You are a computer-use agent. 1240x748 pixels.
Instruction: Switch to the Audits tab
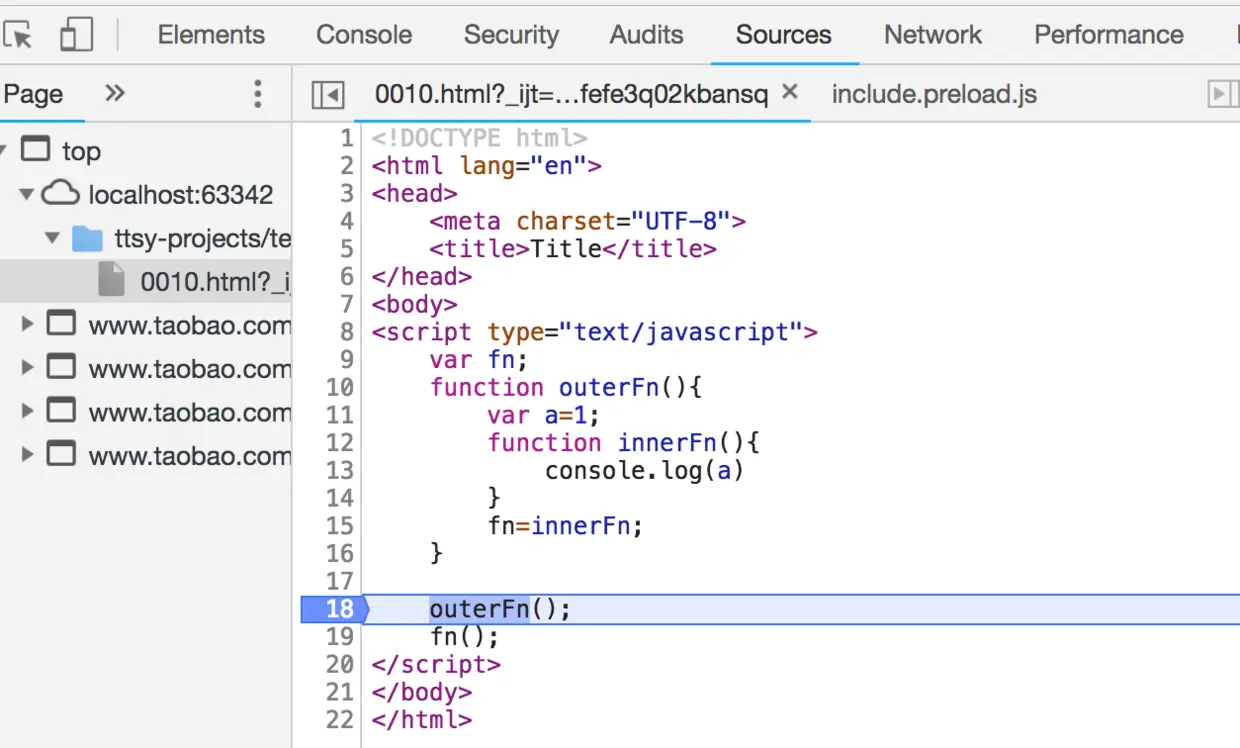(646, 35)
